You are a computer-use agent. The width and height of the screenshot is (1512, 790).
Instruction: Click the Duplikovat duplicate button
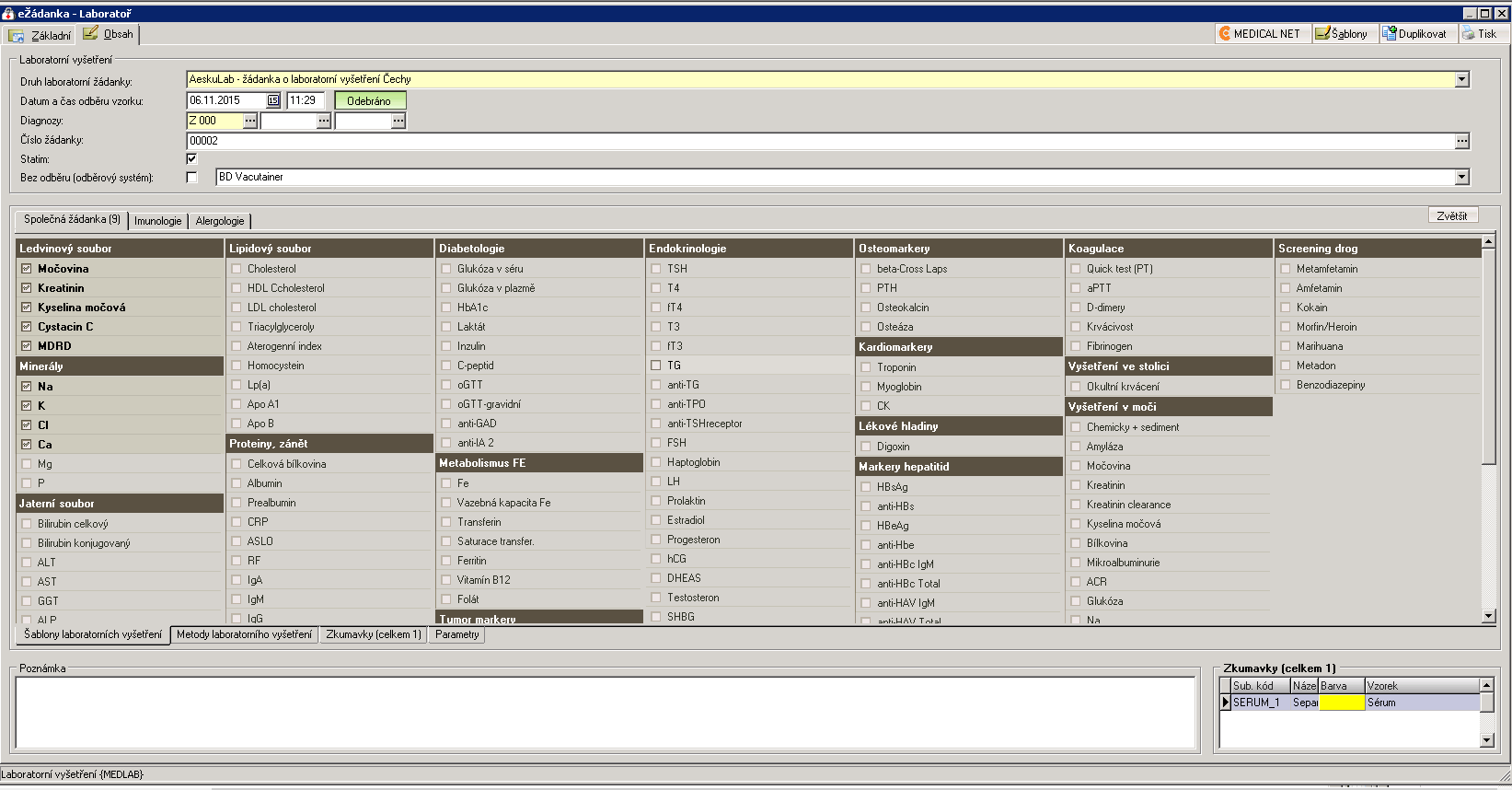(x=1415, y=34)
